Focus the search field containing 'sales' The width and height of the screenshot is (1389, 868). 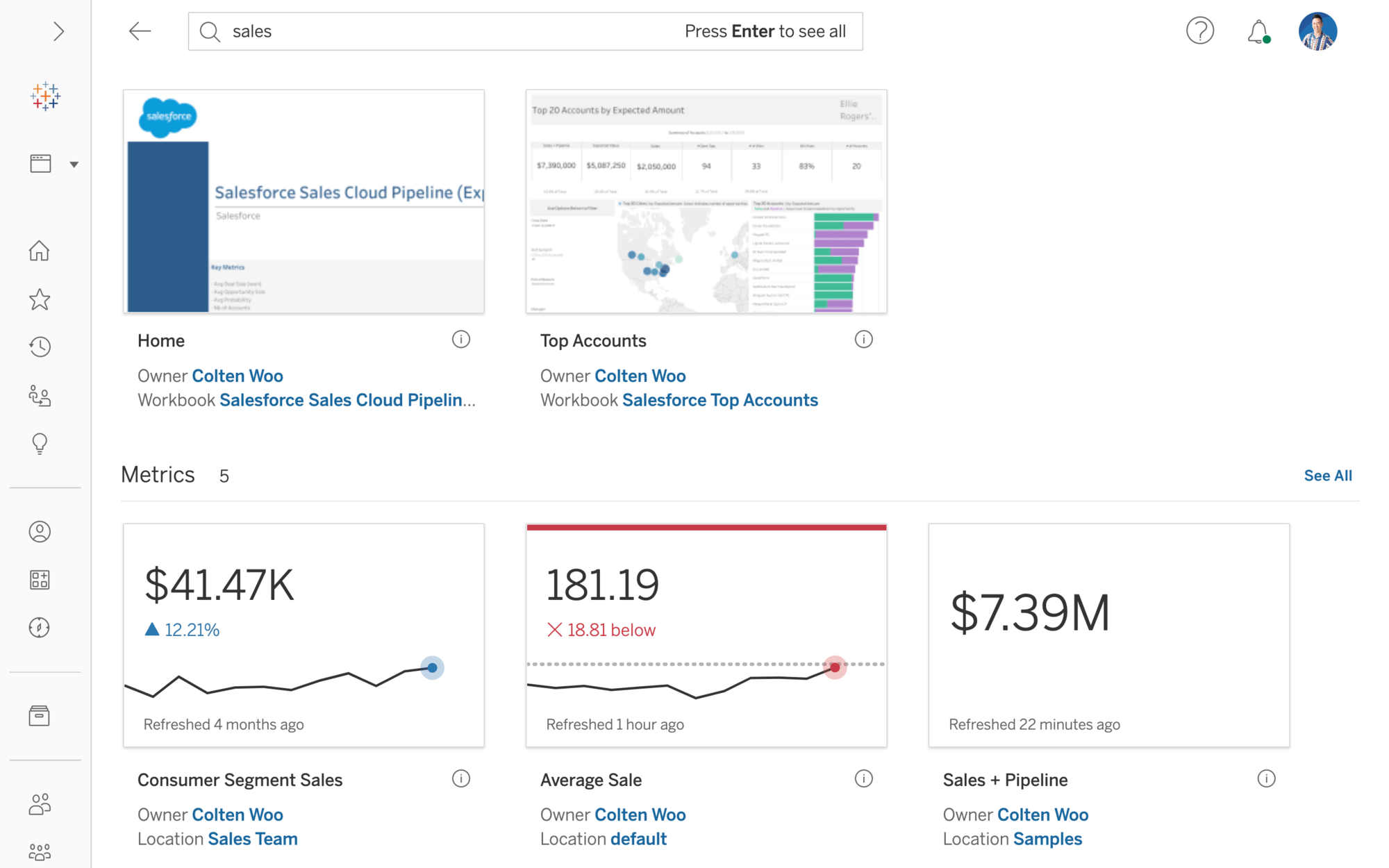[x=525, y=31]
